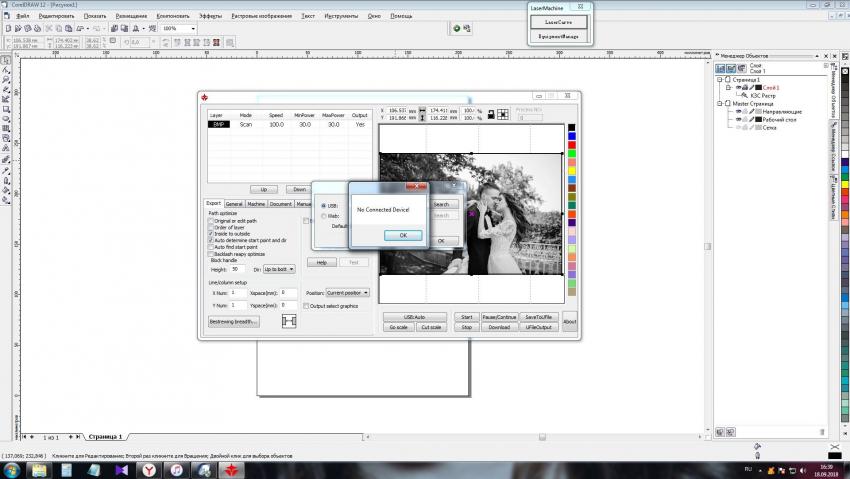Open the Position 'Current position' dropdown
The image size is (850, 479).
[x=348, y=293]
